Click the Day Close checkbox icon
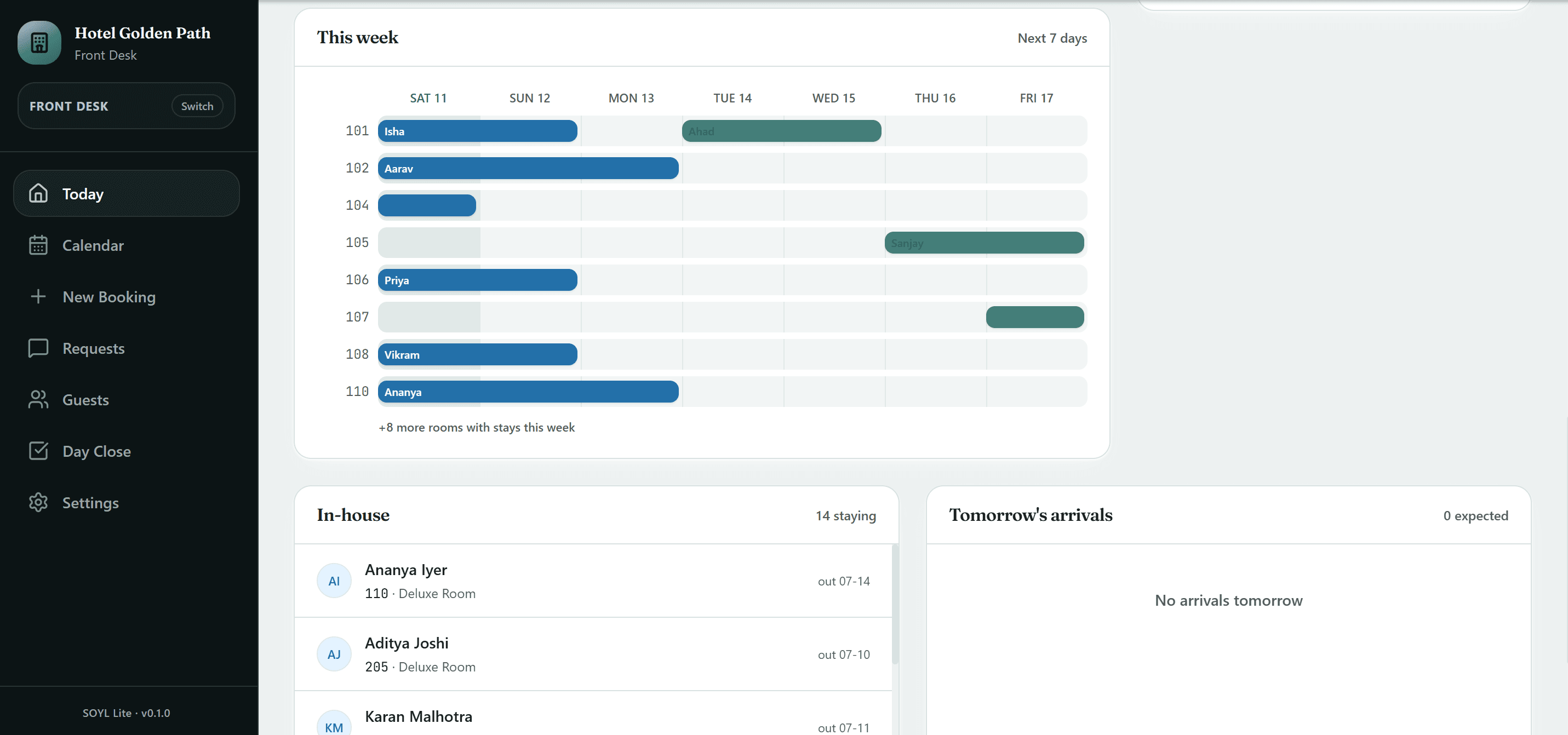This screenshot has width=1568, height=735. pos(38,451)
